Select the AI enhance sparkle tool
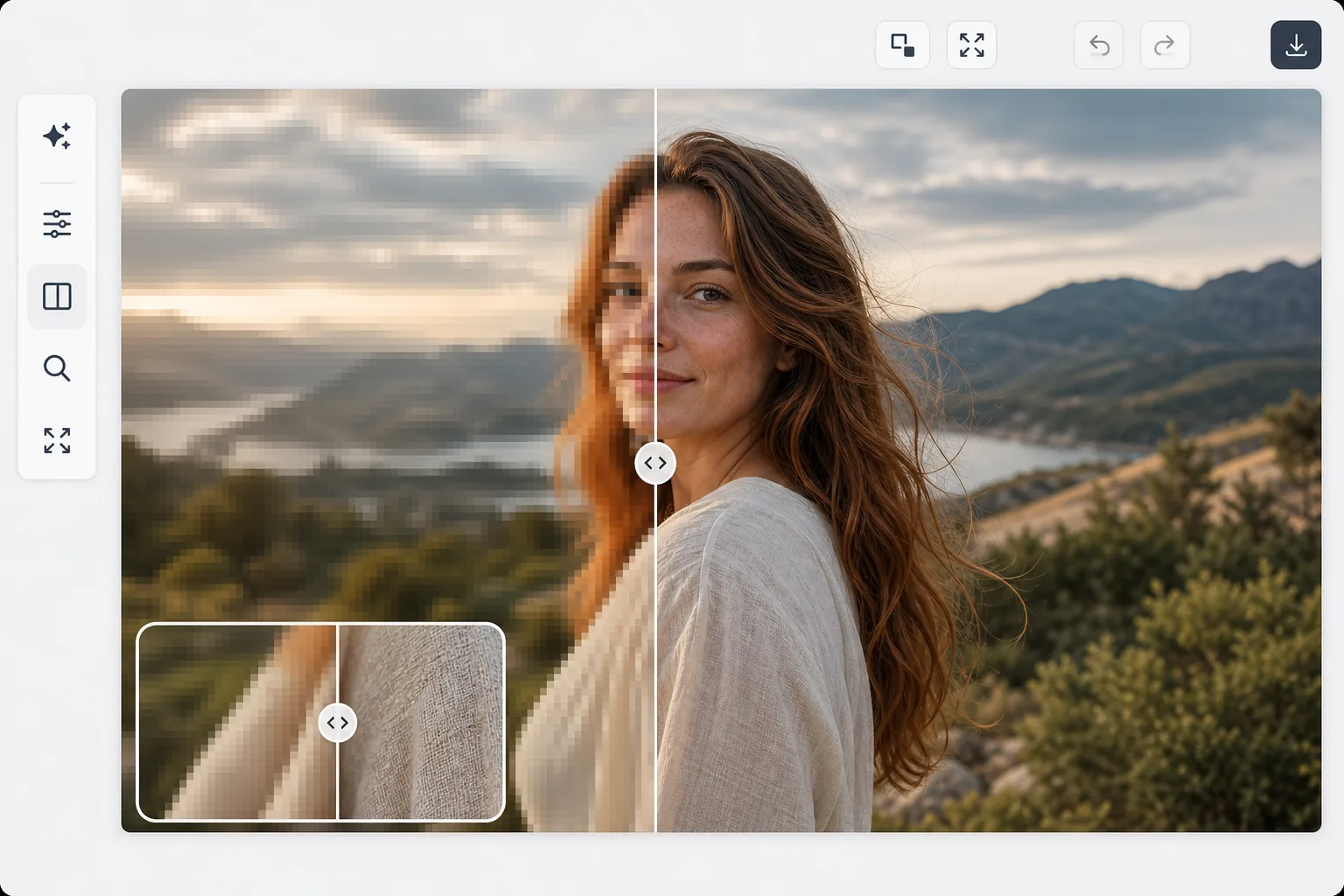Screen dimensions: 1344x896 point(57,136)
